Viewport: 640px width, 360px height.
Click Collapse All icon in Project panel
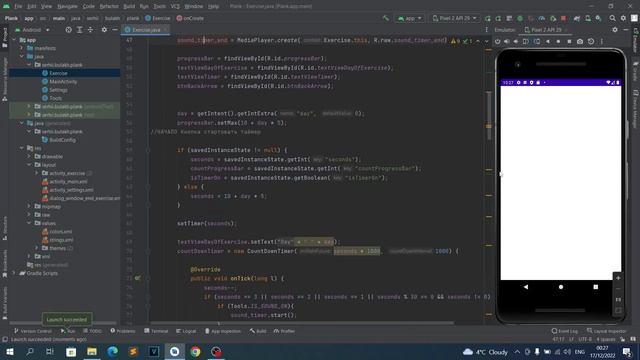click(x=90, y=30)
